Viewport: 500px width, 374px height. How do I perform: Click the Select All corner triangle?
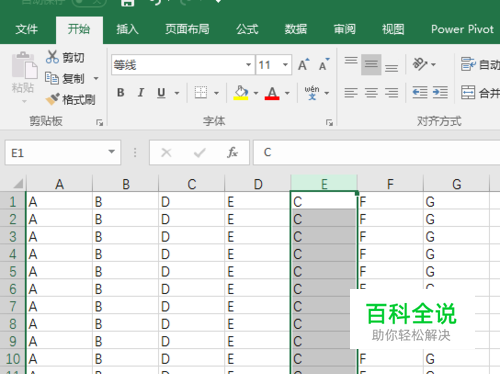click(x=18, y=184)
